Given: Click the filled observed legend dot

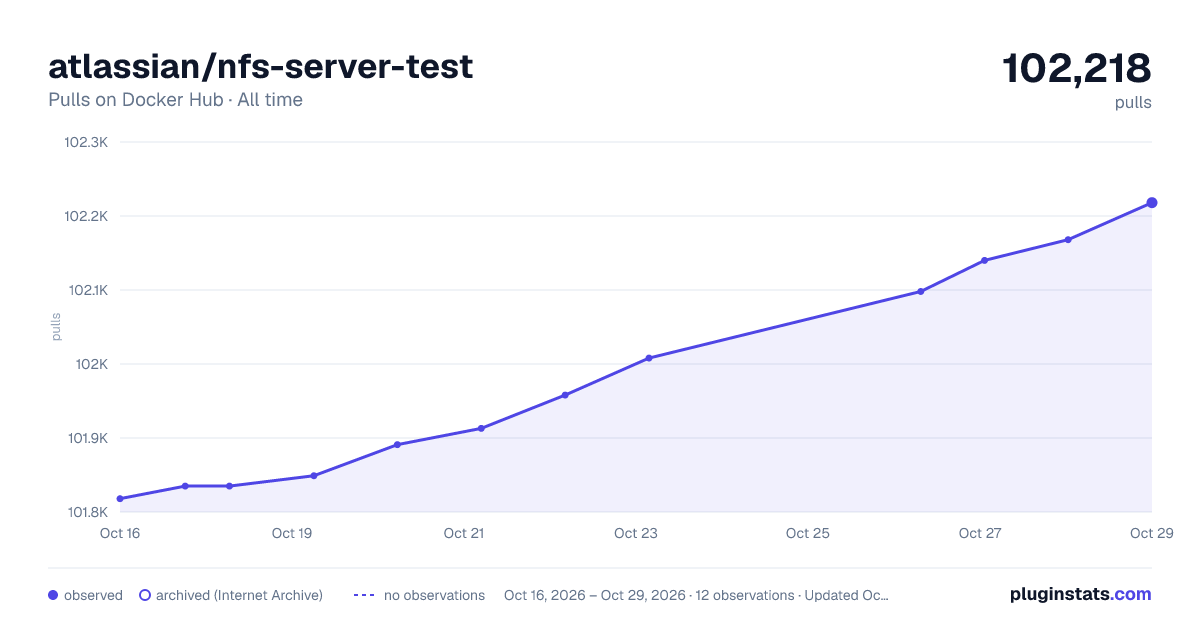Looking at the screenshot, I should [x=53, y=595].
